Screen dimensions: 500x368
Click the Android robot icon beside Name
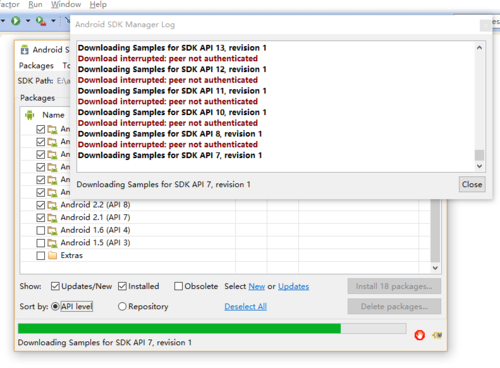pos(29,115)
